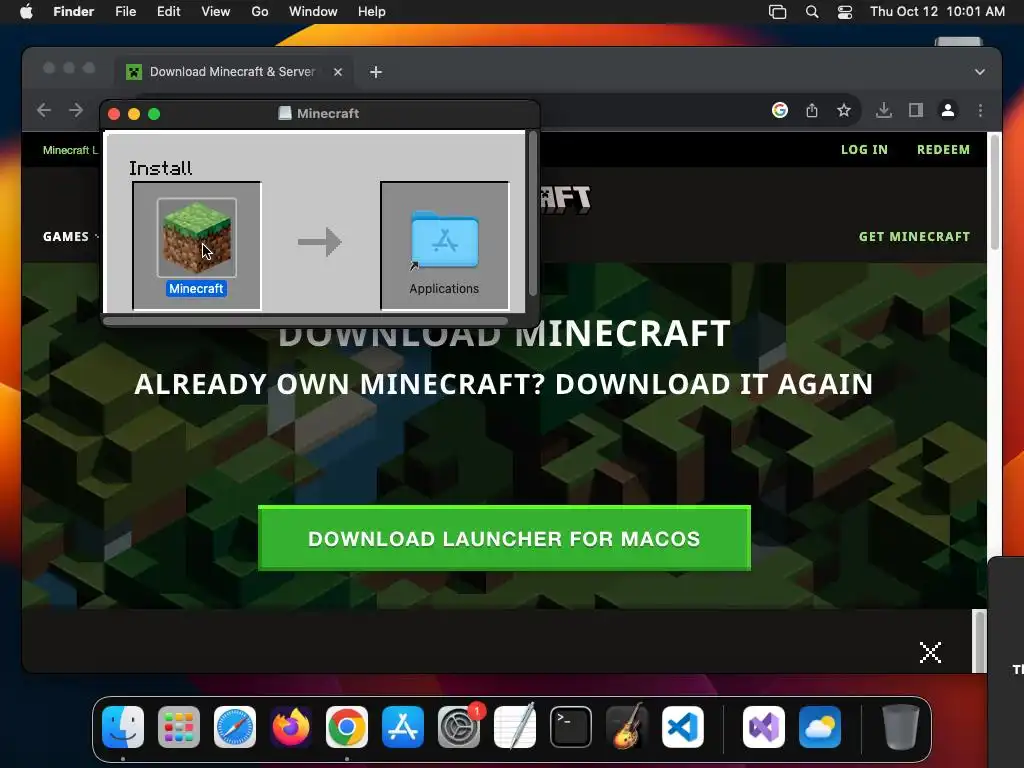This screenshot has height=768, width=1024.
Task: Launch Firefox from the Dock
Action: coord(291,727)
